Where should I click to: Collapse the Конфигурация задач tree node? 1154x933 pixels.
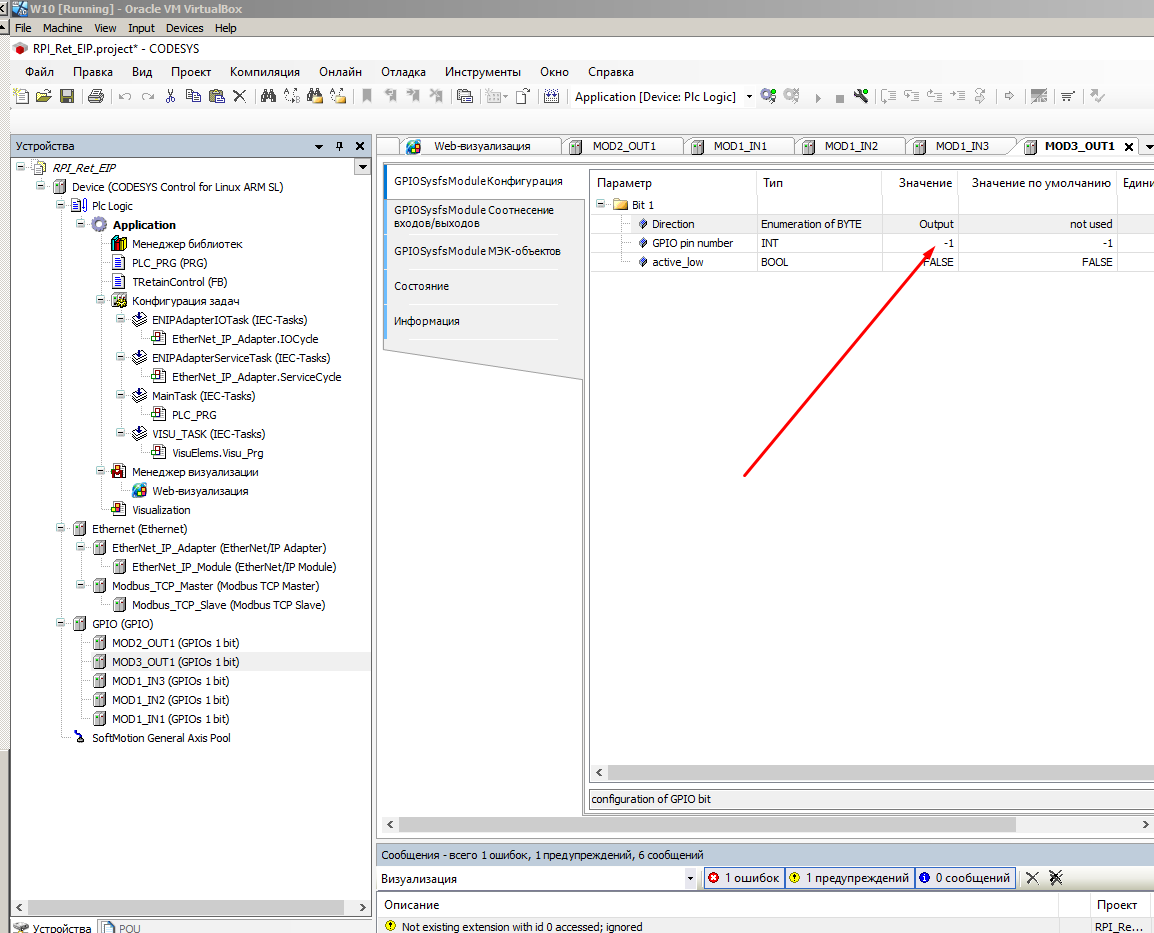(x=100, y=300)
